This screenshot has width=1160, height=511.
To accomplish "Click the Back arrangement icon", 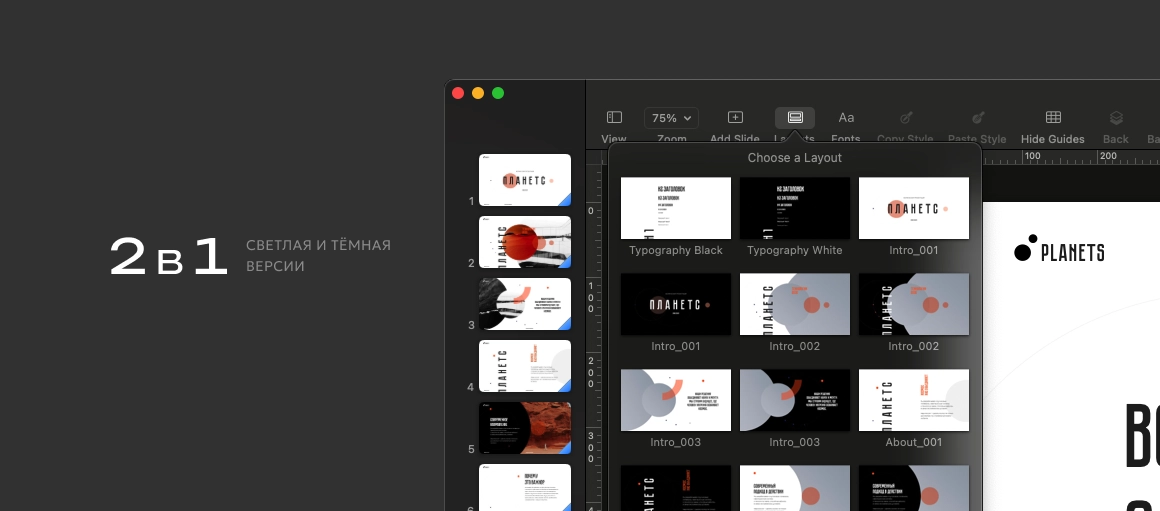I will click(x=1116, y=118).
